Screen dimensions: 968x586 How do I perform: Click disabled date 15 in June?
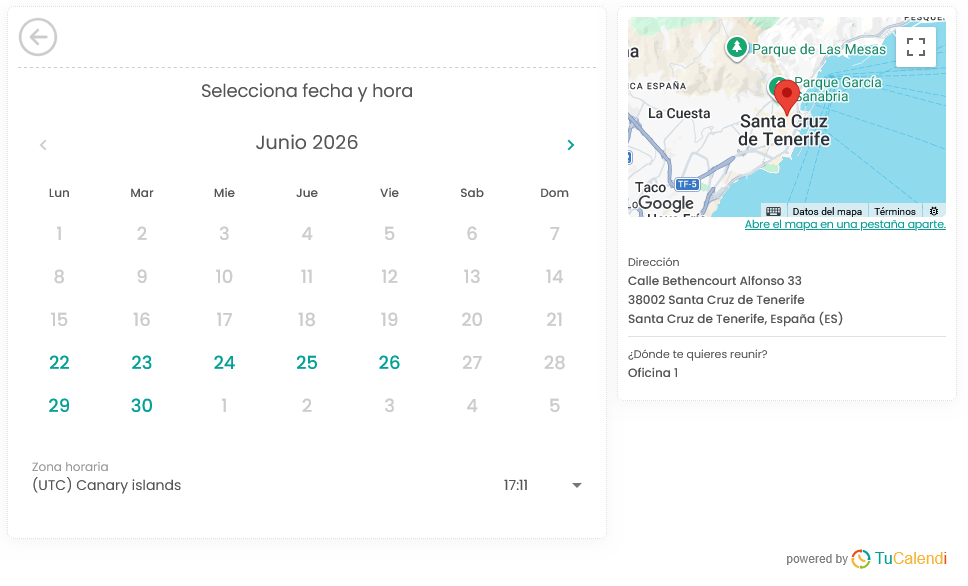(59, 319)
